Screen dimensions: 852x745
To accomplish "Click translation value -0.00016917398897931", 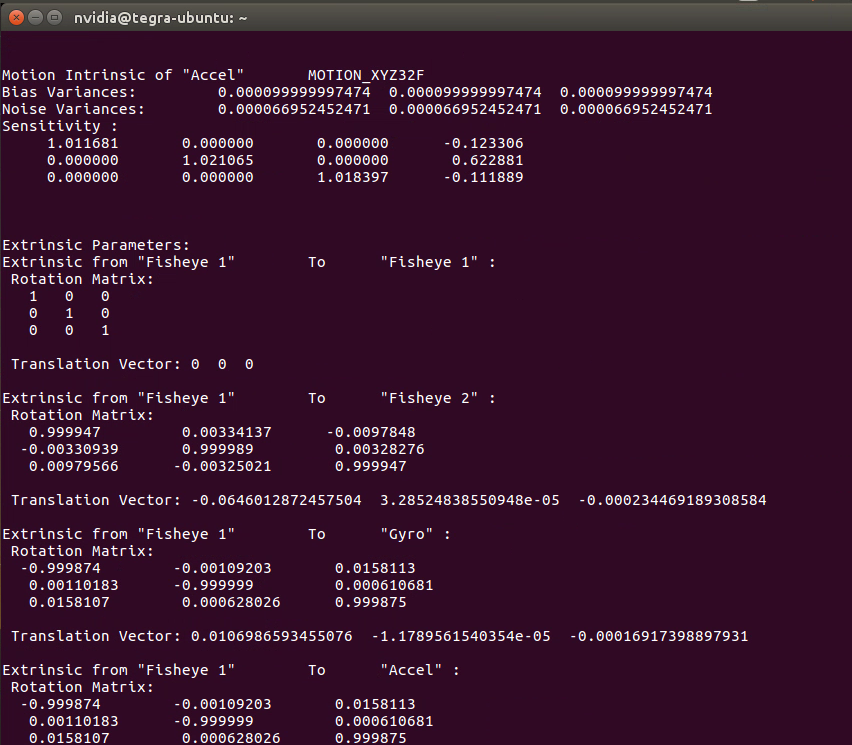I will (x=659, y=636).
